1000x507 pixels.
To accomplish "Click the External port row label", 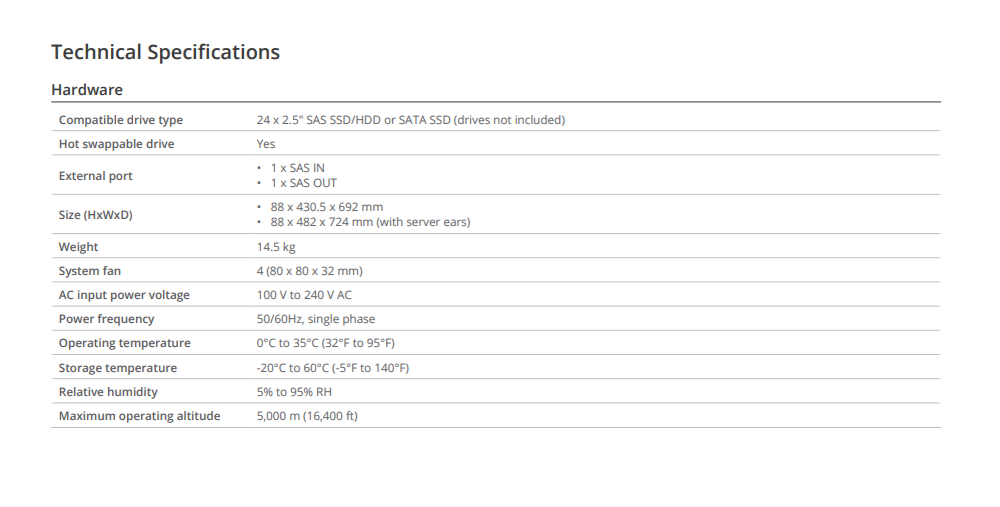I will coord(95,176).
